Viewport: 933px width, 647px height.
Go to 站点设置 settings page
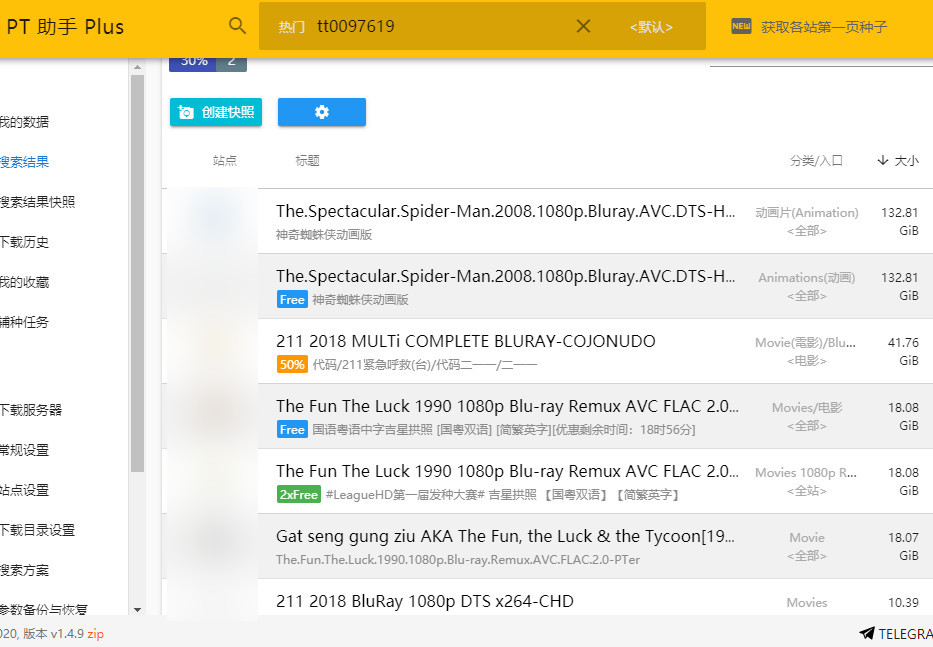(20, 490)
